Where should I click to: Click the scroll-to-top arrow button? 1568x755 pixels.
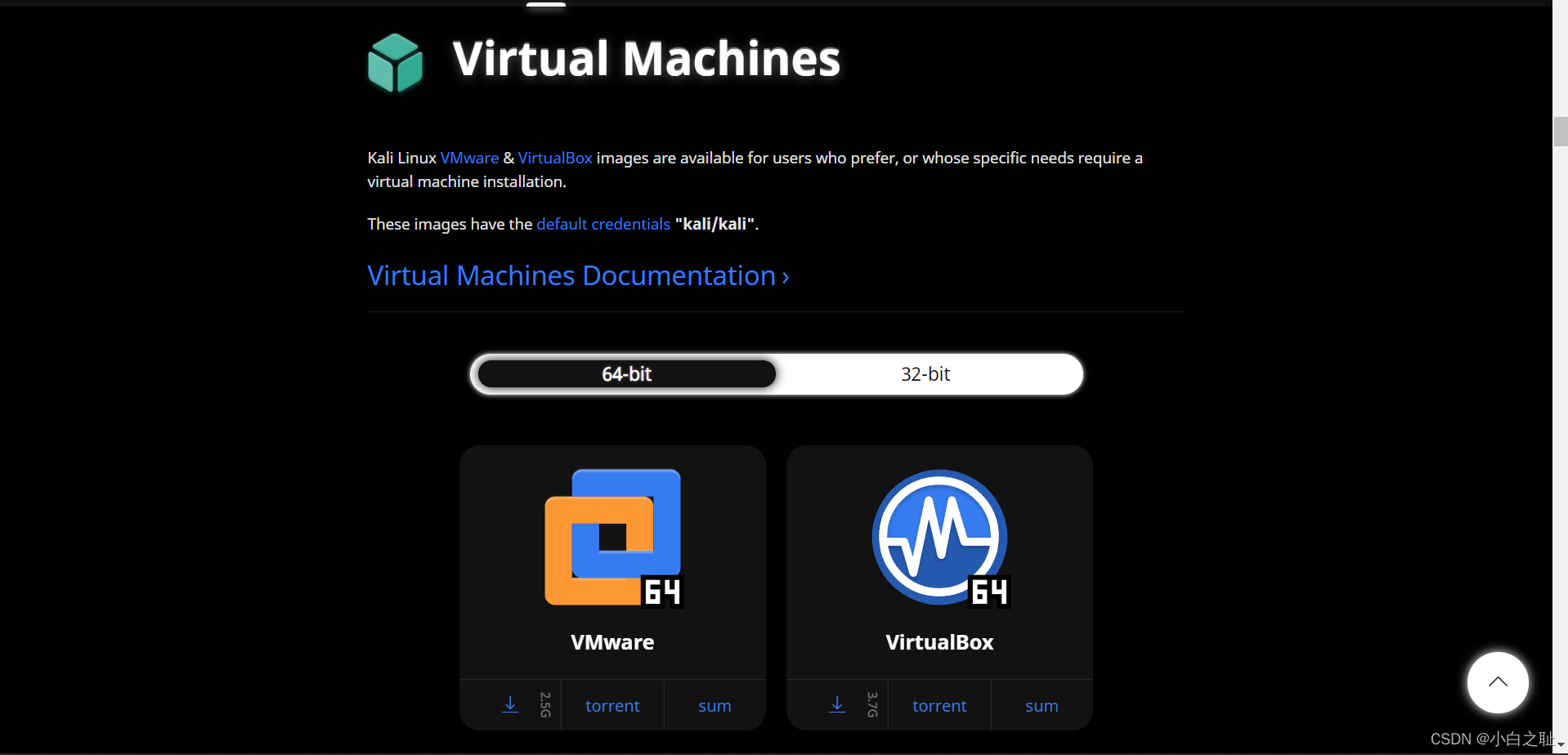click(x=1498, y=682)
